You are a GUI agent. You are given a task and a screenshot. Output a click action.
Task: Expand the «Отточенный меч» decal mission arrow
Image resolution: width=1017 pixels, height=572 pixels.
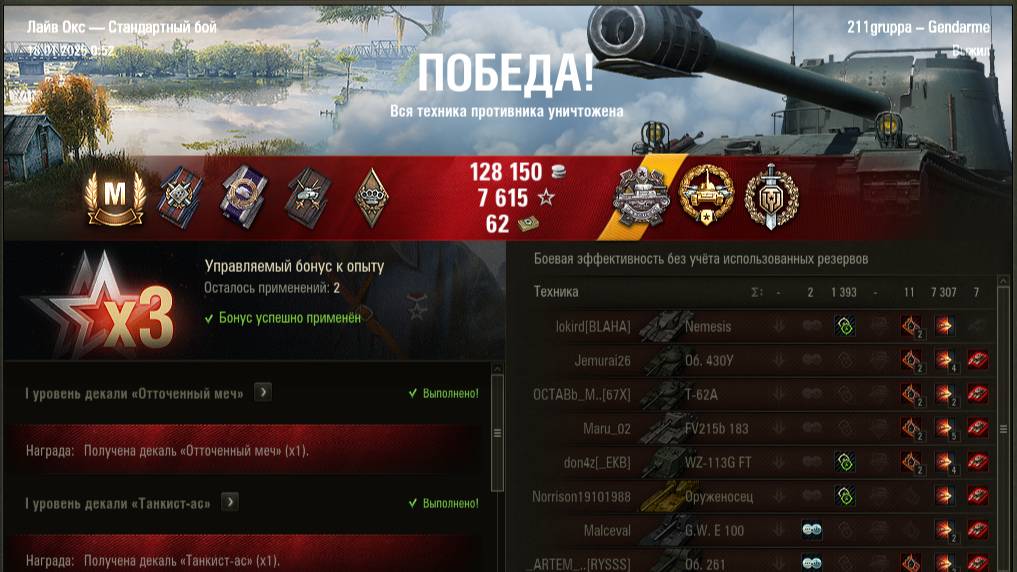coord(263,392)
